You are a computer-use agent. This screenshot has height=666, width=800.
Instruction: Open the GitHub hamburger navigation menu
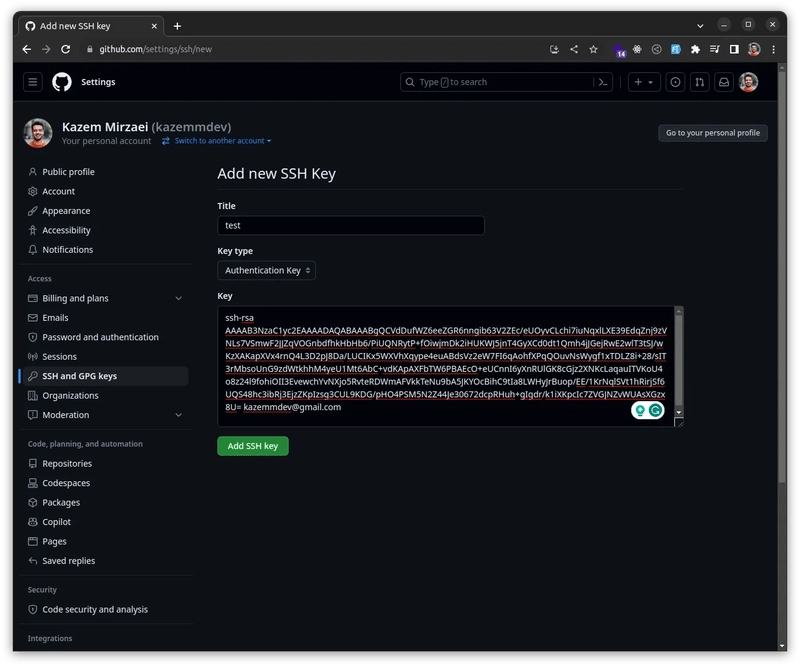coord(33,82)
